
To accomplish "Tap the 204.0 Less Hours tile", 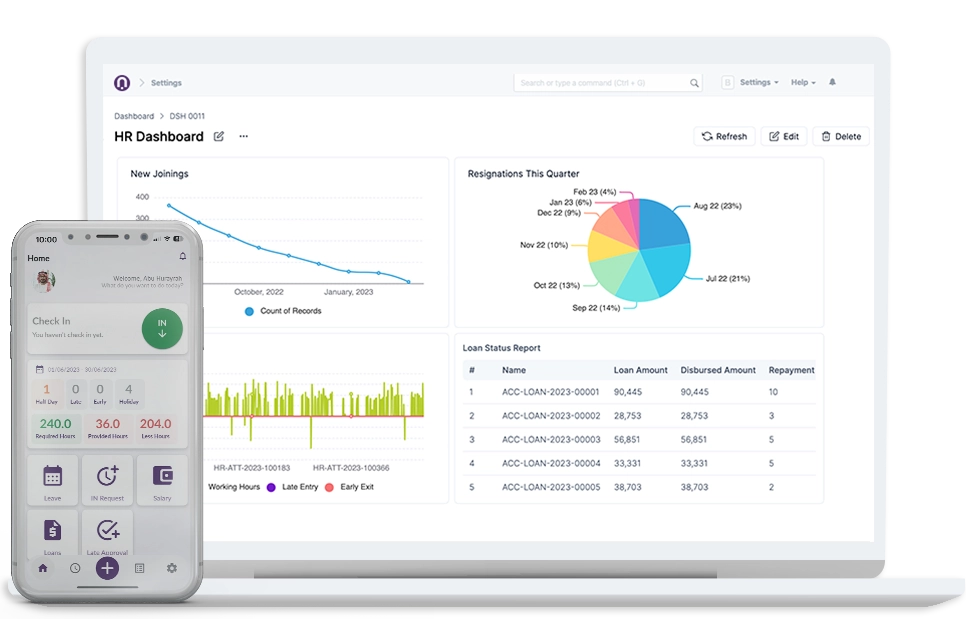I will 155,428.
